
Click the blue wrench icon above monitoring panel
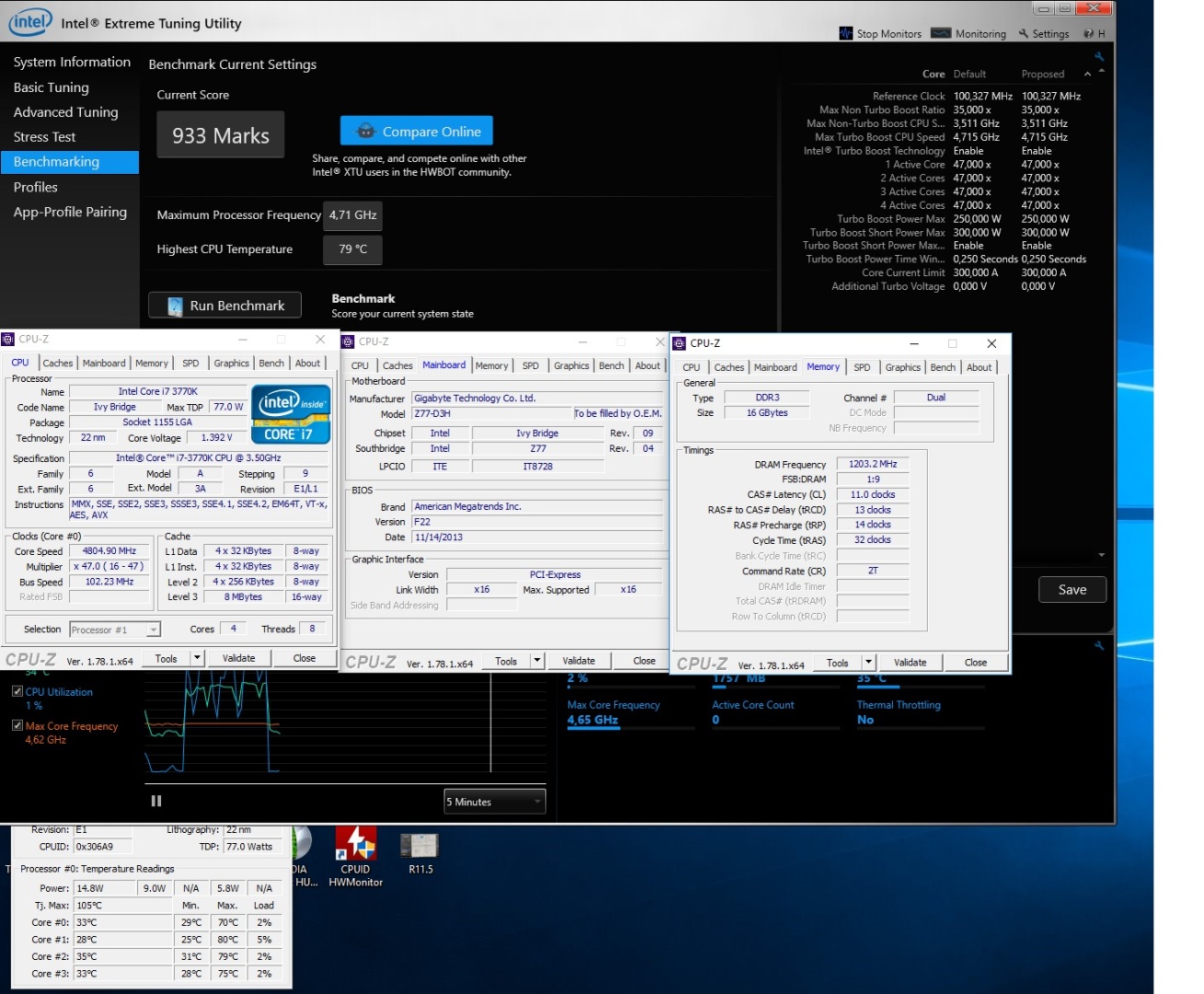[x=1099, y=646]
